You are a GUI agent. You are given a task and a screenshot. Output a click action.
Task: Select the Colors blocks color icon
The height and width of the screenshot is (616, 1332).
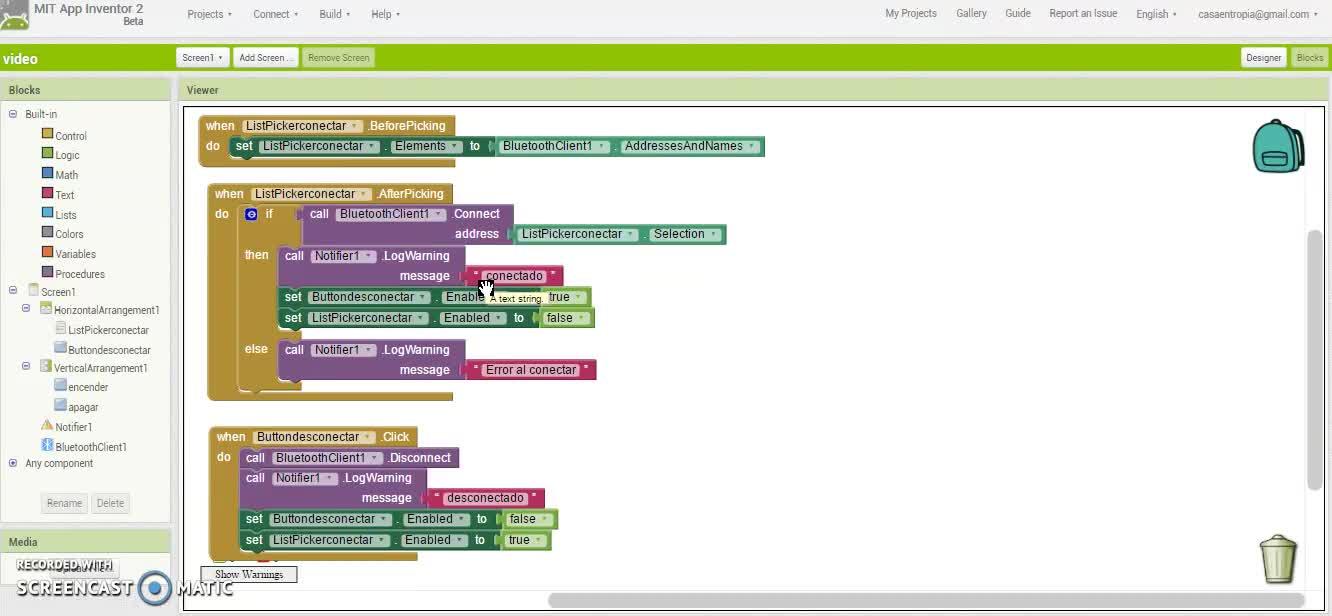point(47,233)
